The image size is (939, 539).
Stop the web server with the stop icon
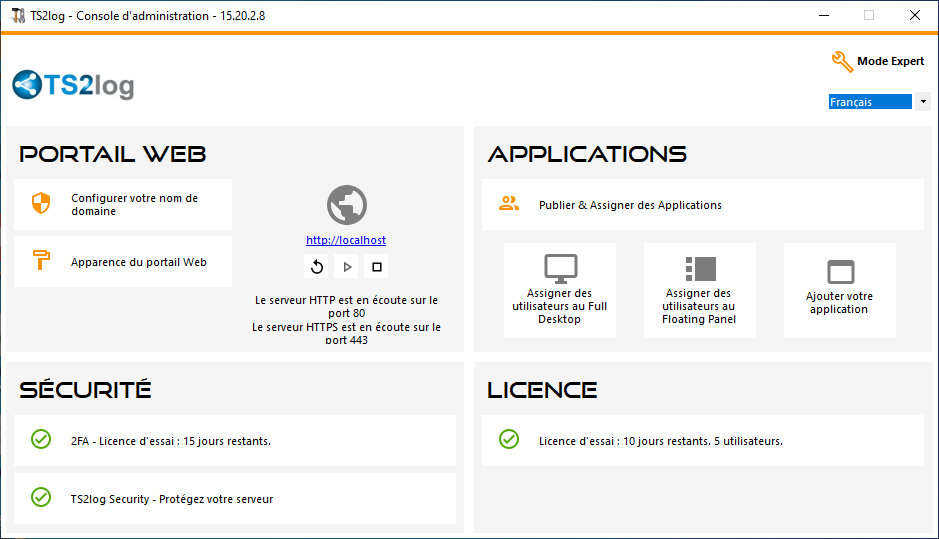point(377,267)
